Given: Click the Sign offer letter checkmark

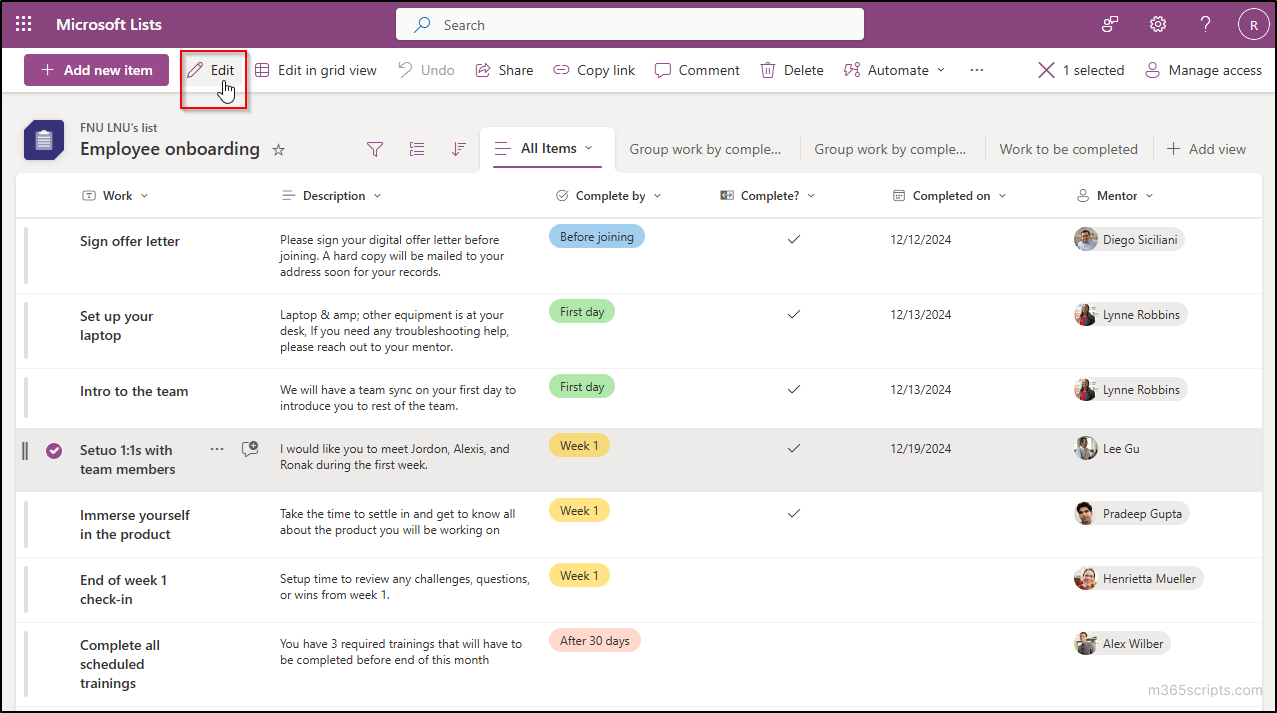Looking at the screenshot, I should (794, 239).
